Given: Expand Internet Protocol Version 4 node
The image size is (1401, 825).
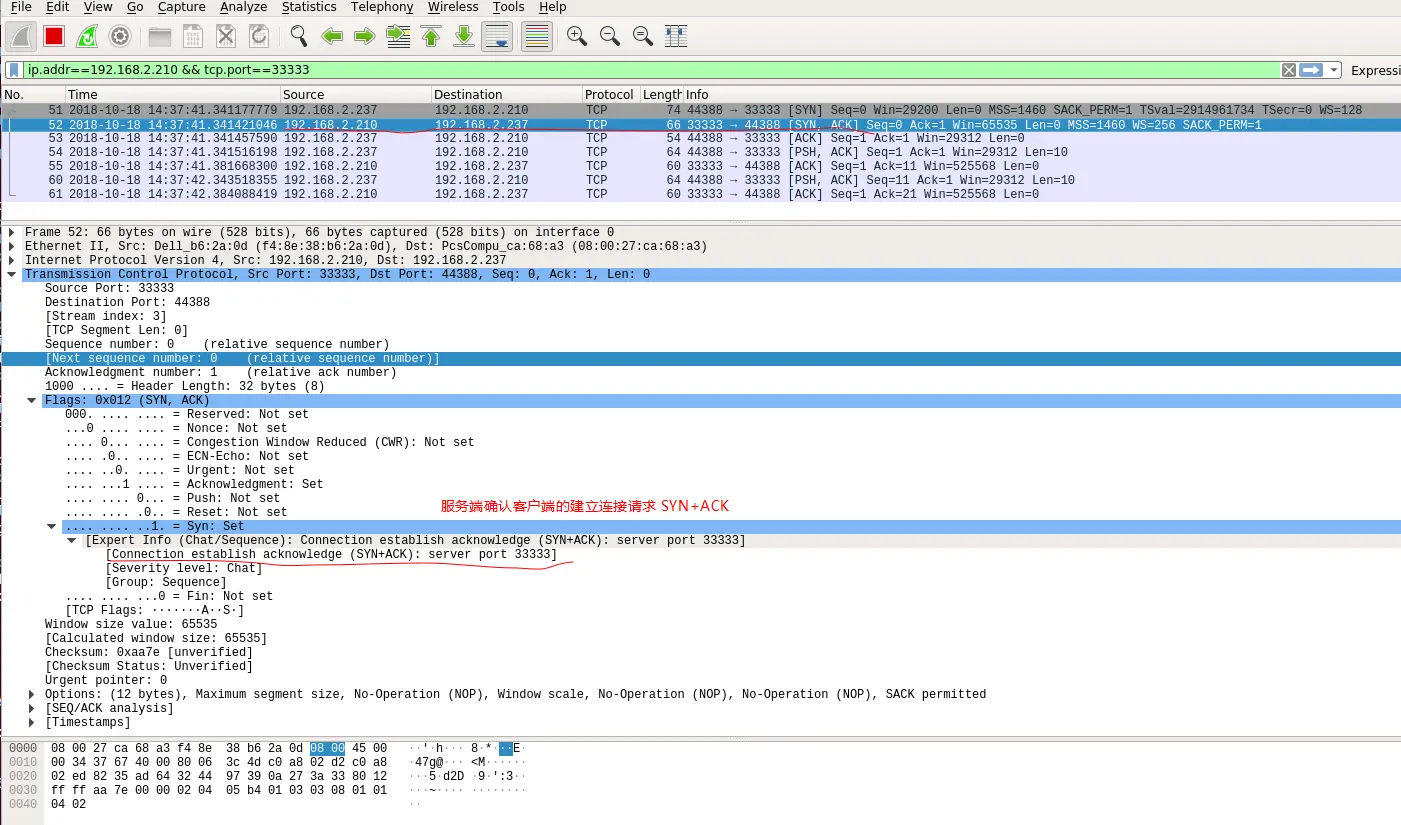Looking at the screenshot, I should [12, 260].
